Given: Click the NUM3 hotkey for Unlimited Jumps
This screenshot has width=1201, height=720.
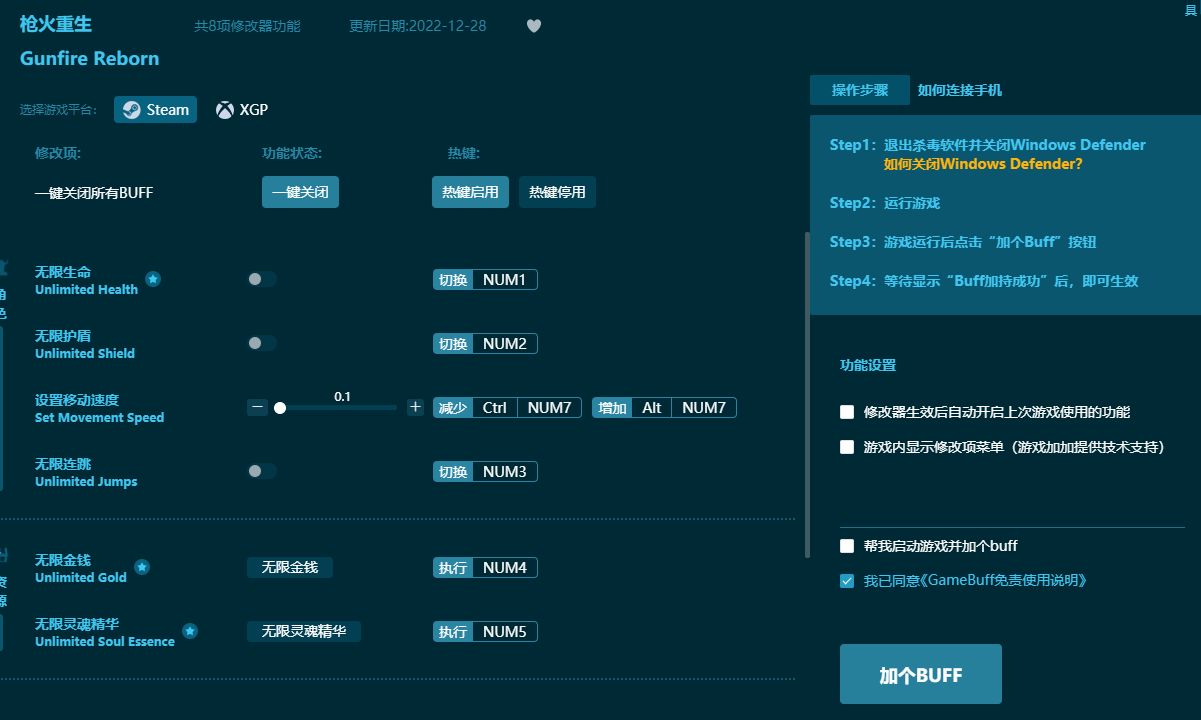Looking at the screenshot, I should (504, 472).
